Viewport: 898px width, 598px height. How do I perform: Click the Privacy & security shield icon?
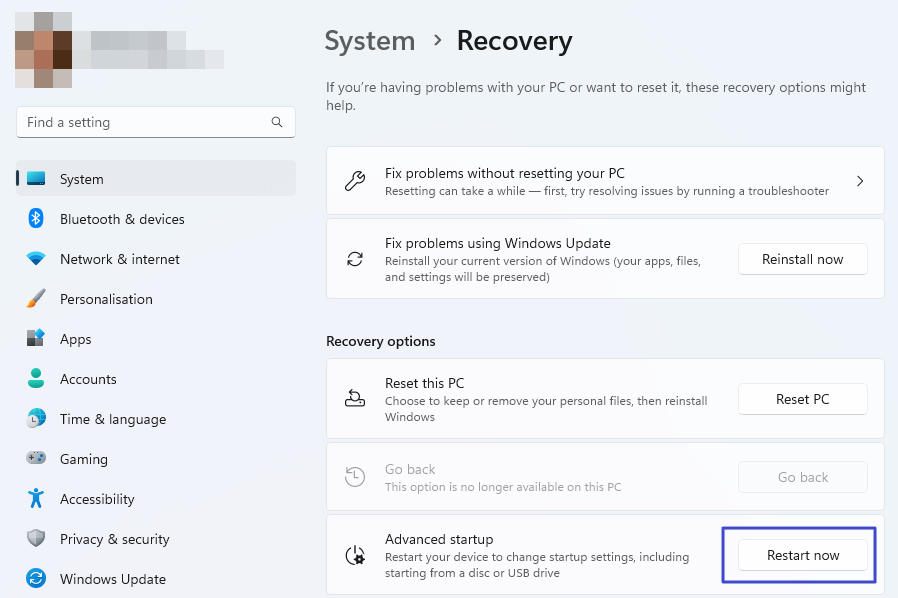[x=36, y=539]
